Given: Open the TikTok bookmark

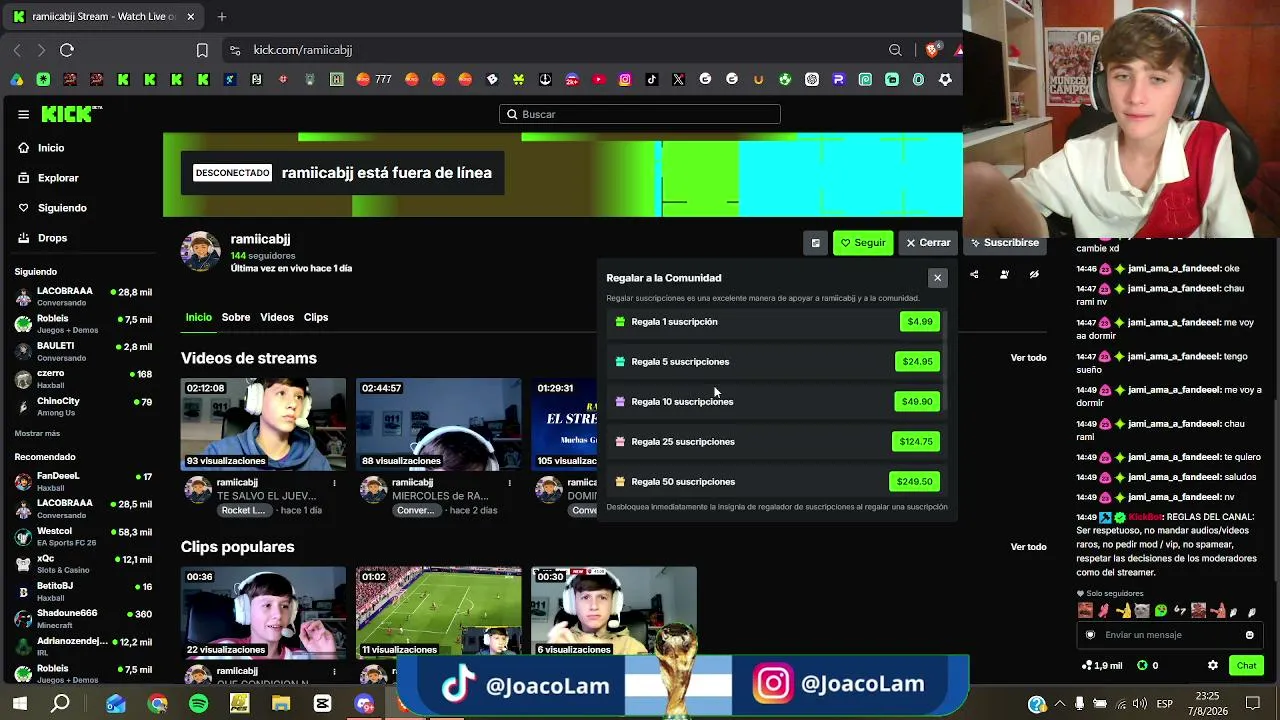Looking at the screenshot, I should pyautogui.click(x=652, y=79).
